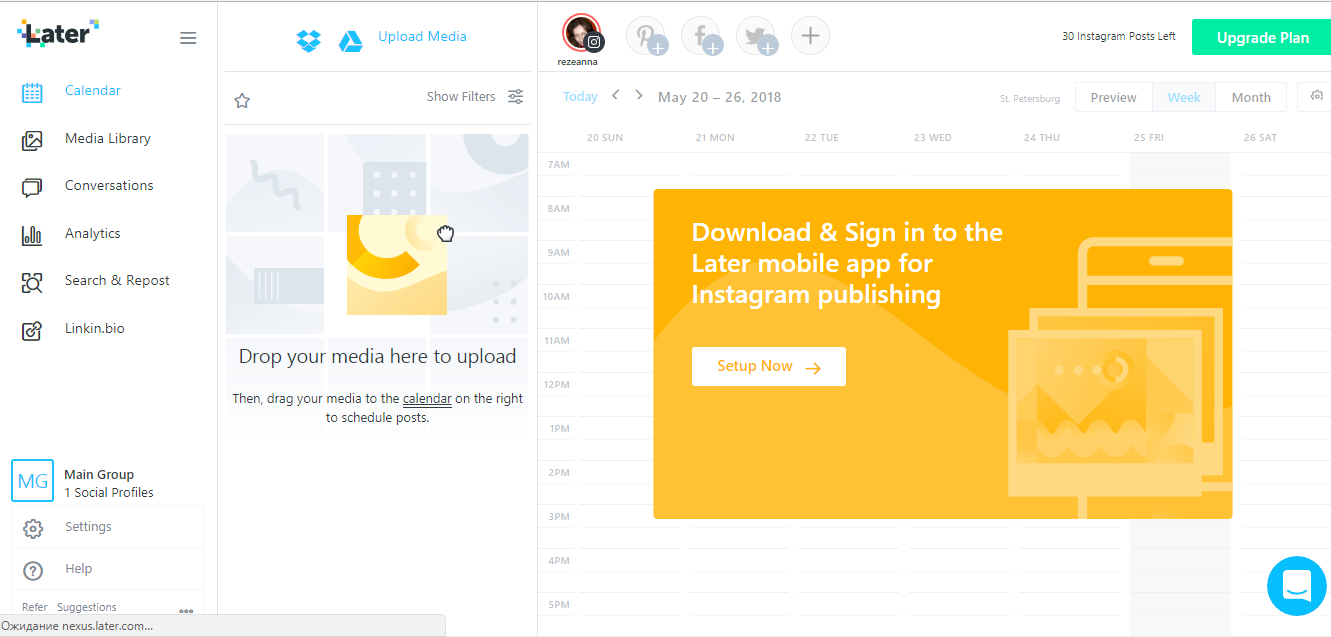The image size is (1331, 637).
Task: Open Main Group switcher
Action: click(x=109, y=483)
